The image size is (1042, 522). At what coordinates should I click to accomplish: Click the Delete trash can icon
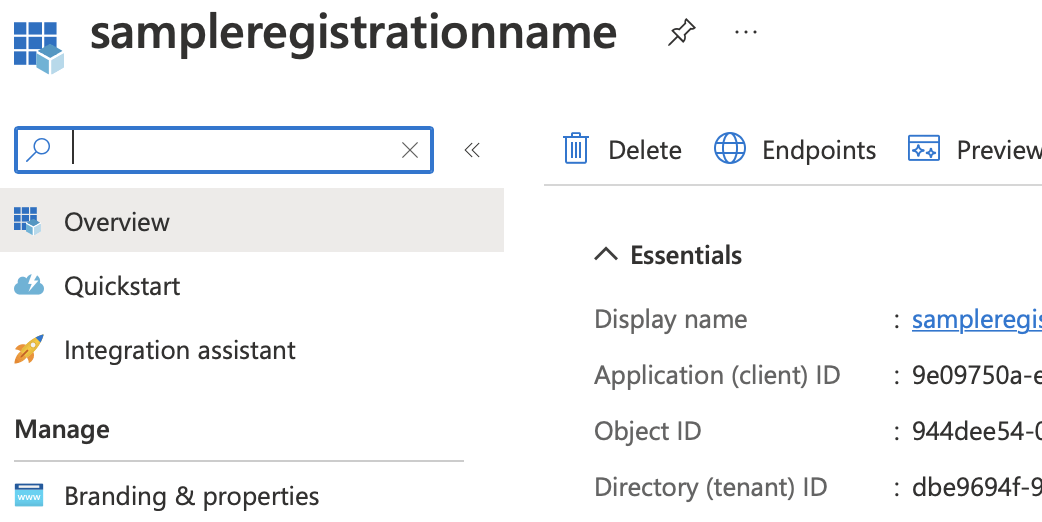(576, 150)
